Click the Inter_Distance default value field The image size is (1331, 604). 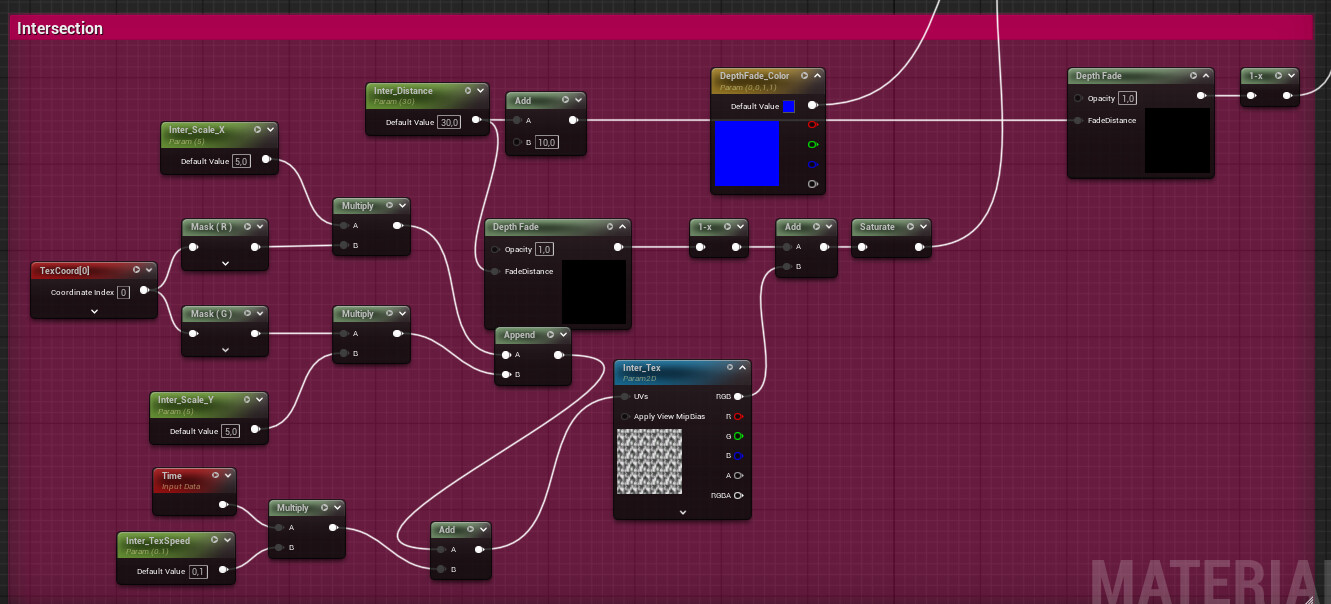pos(449,122)
